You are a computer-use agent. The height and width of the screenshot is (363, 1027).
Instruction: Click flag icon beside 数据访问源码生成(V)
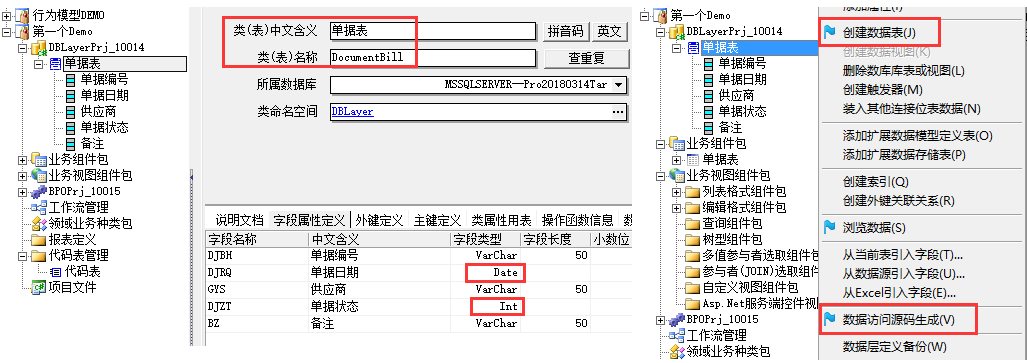(x=829, y=320)
